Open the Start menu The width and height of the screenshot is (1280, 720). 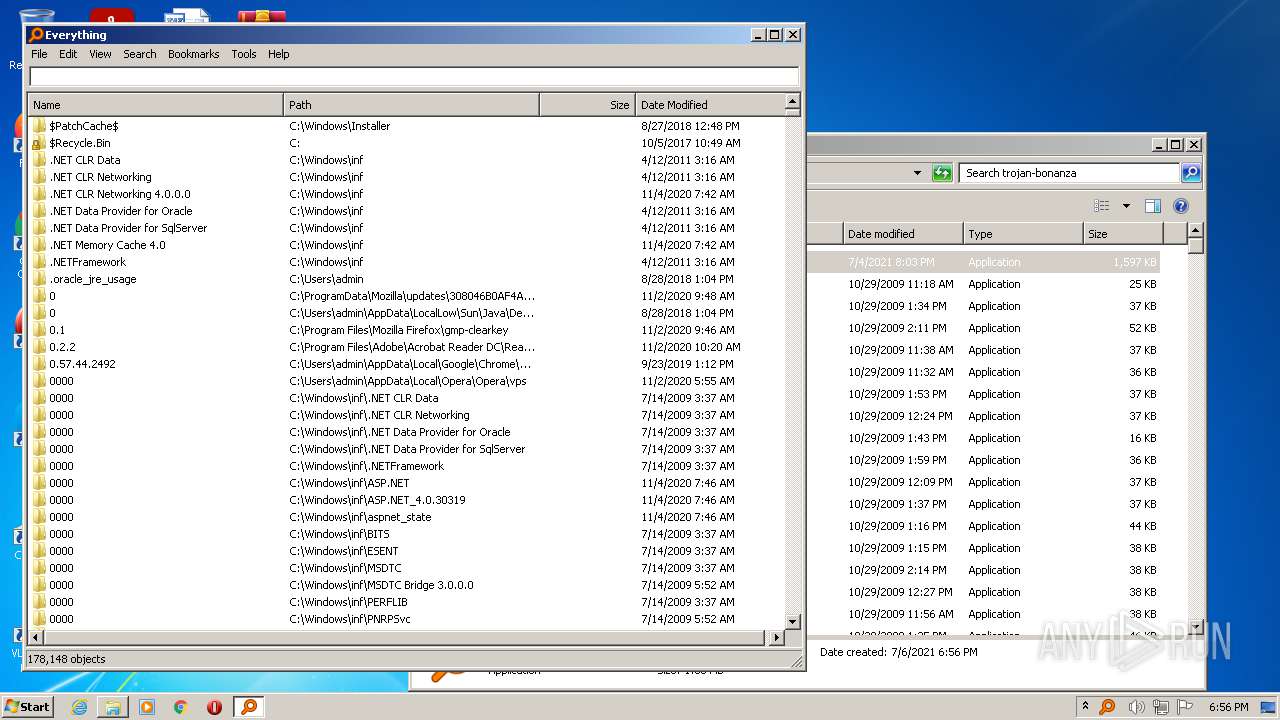[x=28, y=707]
